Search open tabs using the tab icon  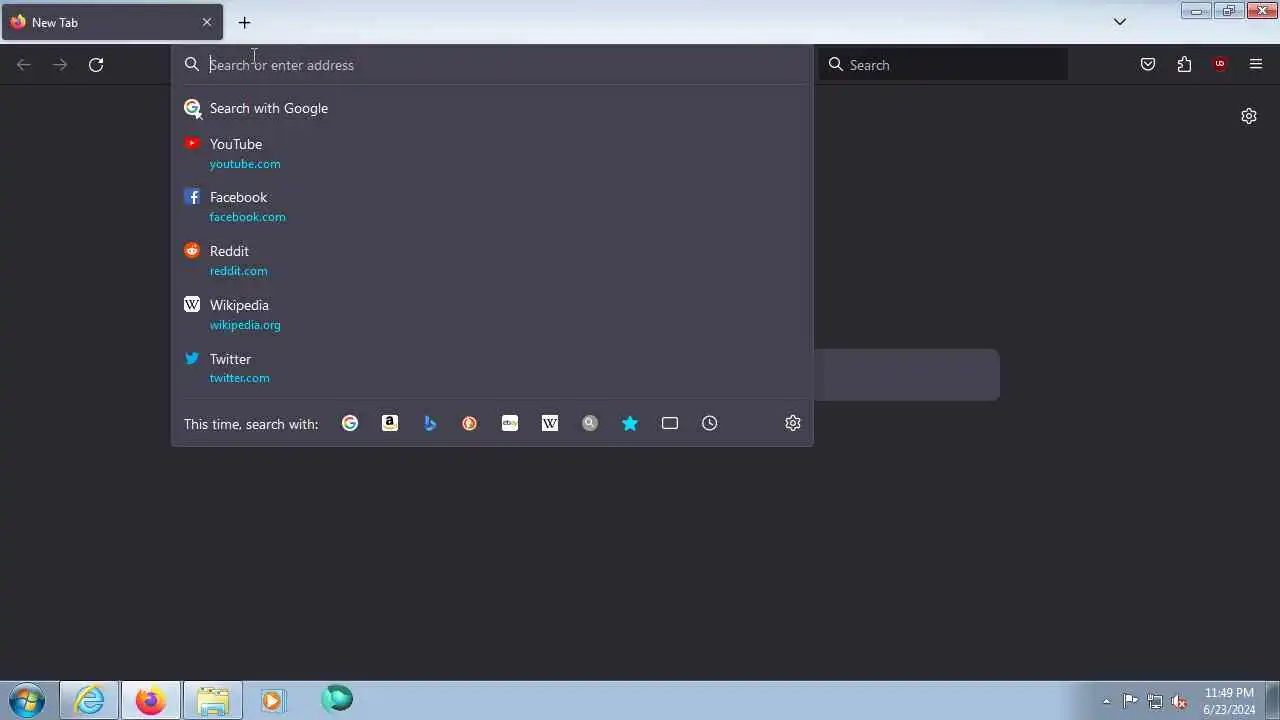(670, 423)
